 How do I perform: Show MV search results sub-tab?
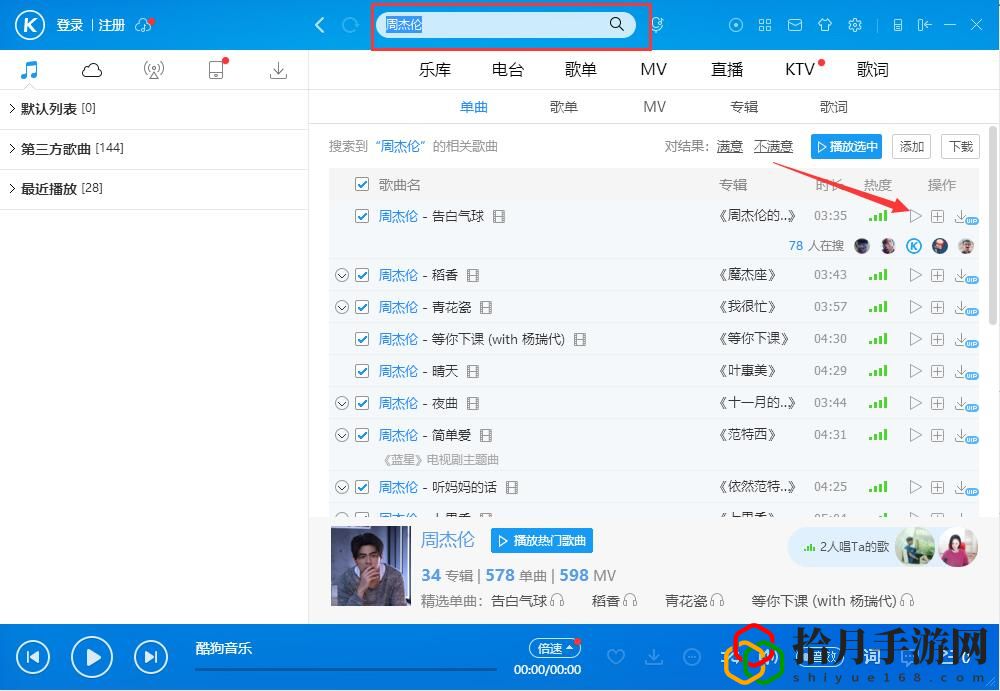click(x=654, y=107)
